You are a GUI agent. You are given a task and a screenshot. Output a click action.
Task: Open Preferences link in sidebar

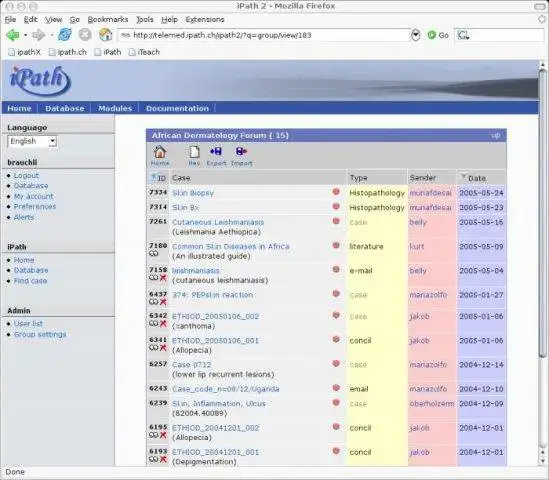35,207
